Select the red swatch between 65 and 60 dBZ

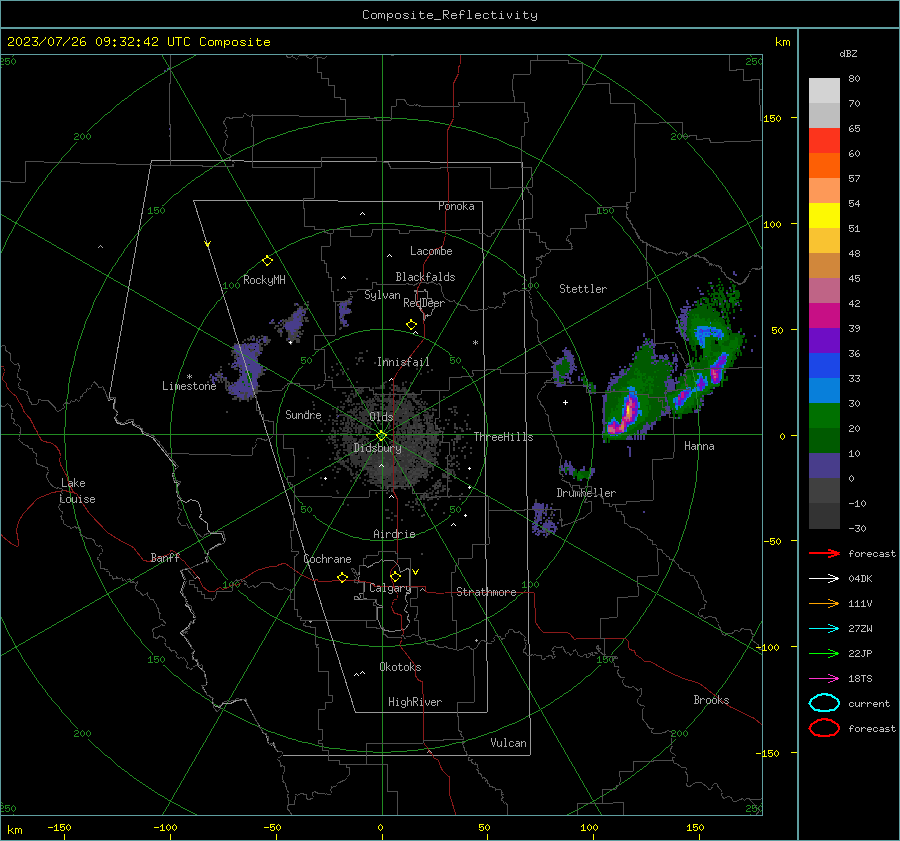point(824,141)
